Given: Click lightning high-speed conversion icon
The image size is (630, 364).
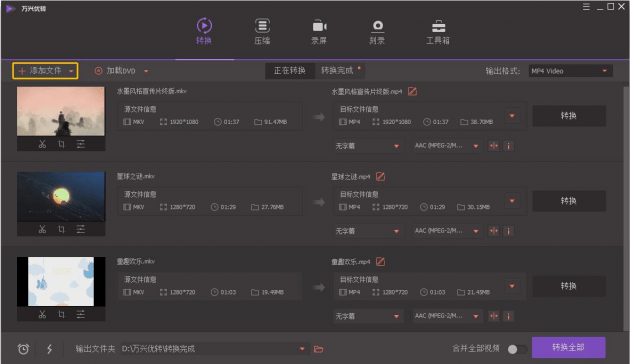Looking at the screenshot, I should pos(49,349).
